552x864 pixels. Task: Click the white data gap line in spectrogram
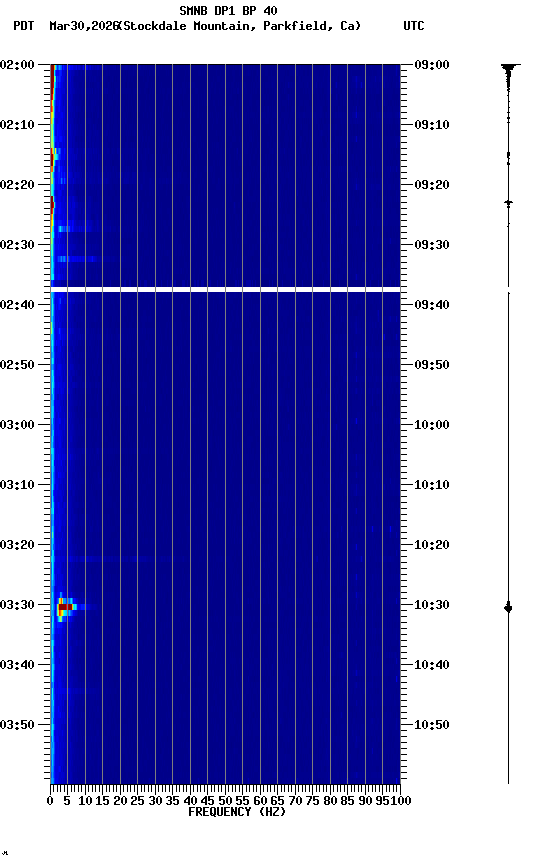pyautogui.click(x=225, y=289)
